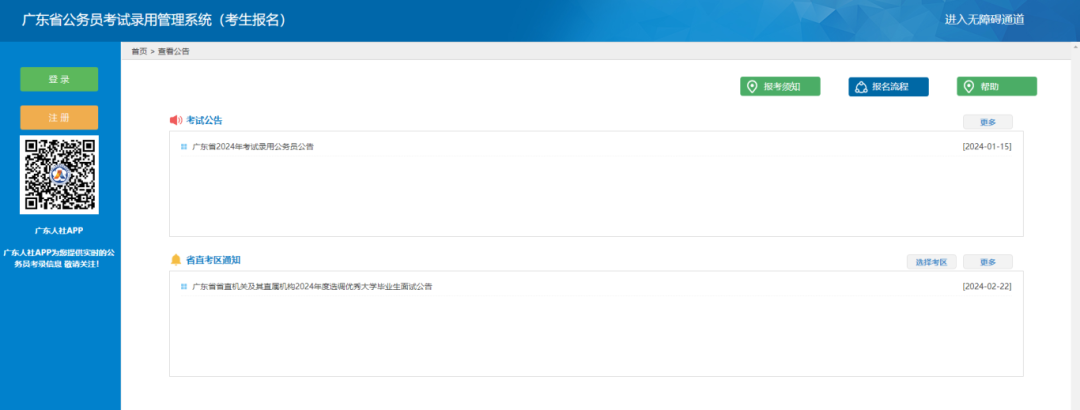
Task: Click the red speaker icon beside 考试公告
Action: coord(176,121)
